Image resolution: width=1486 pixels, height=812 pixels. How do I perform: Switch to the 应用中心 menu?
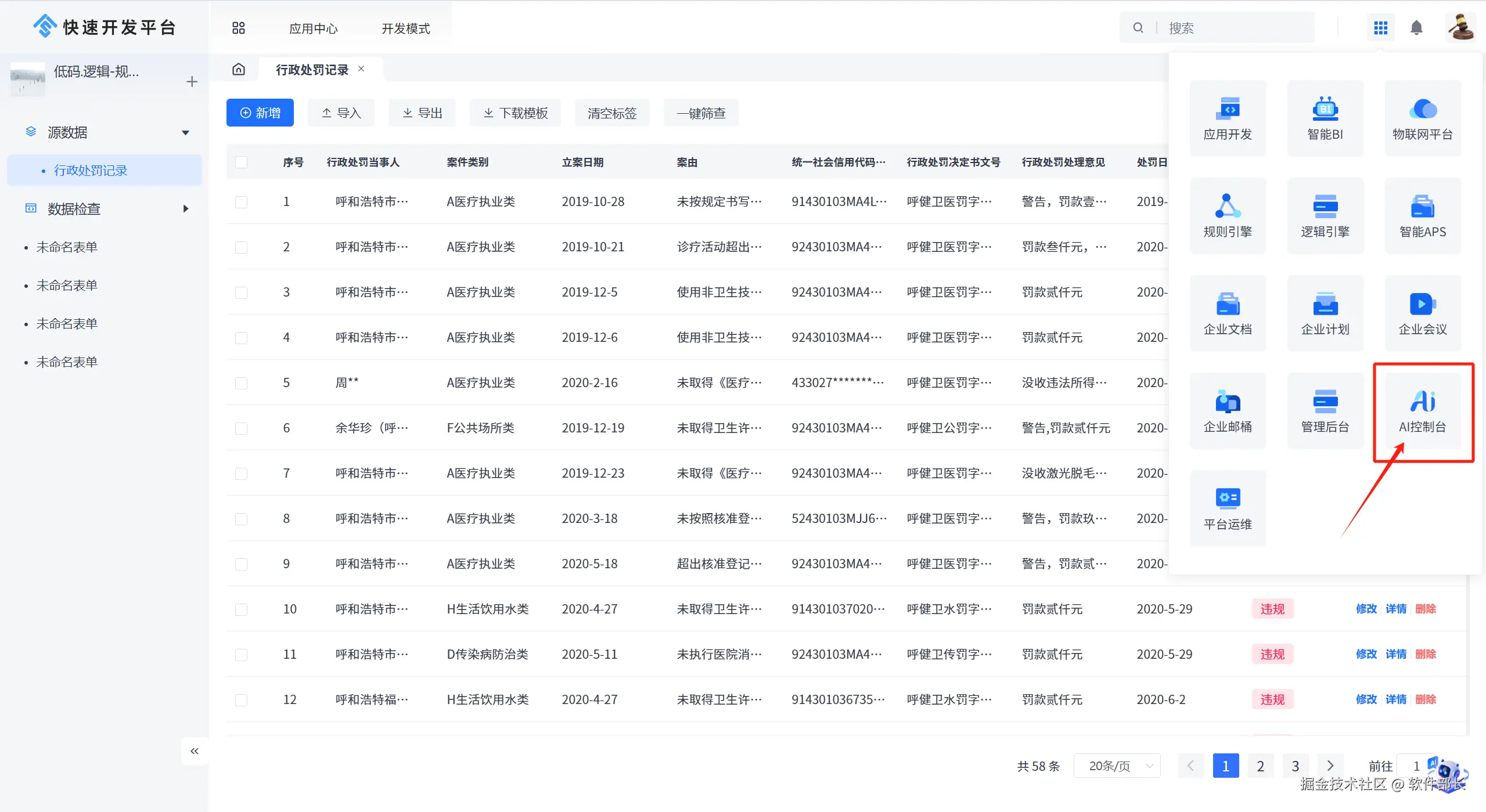[x=313, y=28]
